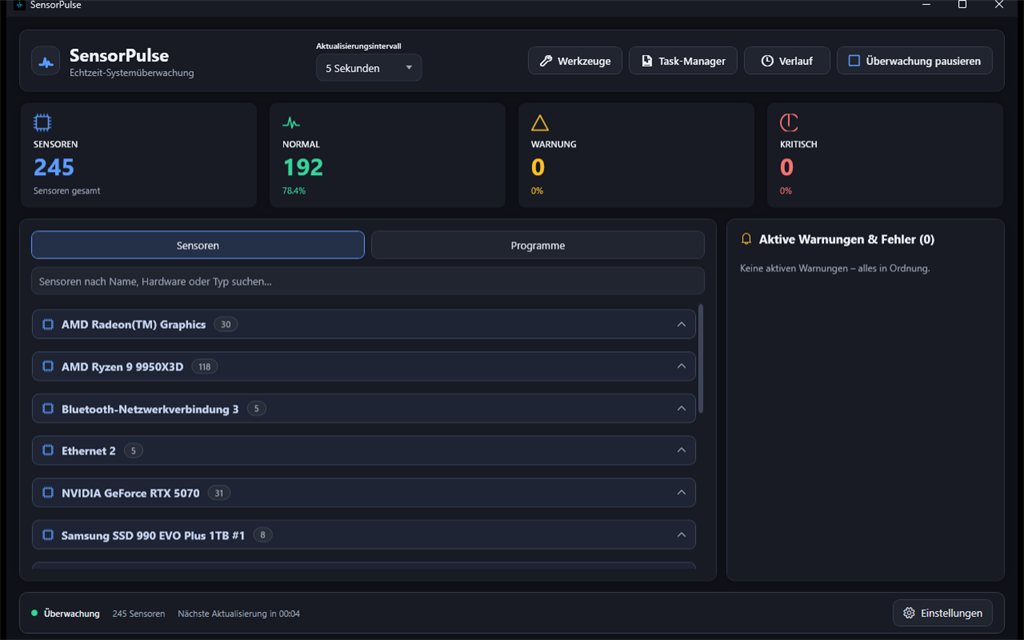Click 'Sensoren gesamt' label
This screenshot has width=1024, height=640.
pyautogui.click(x=67, y=191)
